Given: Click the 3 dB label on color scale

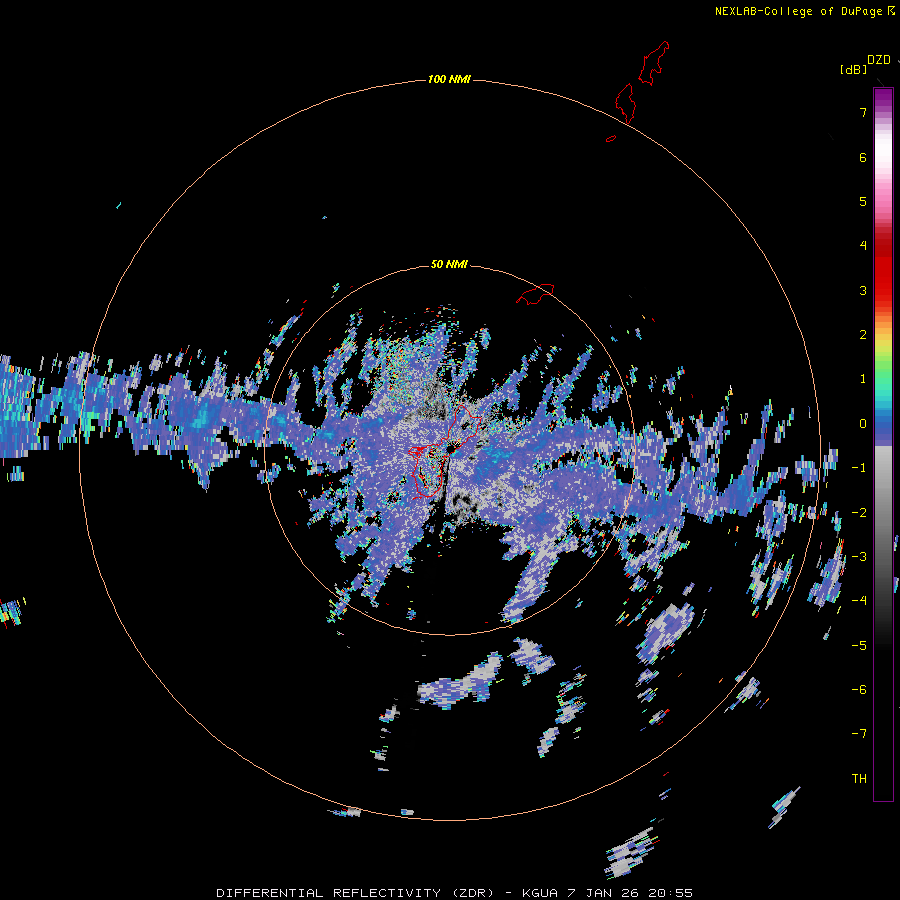Looking at the screenshot, I should point(863,290).
